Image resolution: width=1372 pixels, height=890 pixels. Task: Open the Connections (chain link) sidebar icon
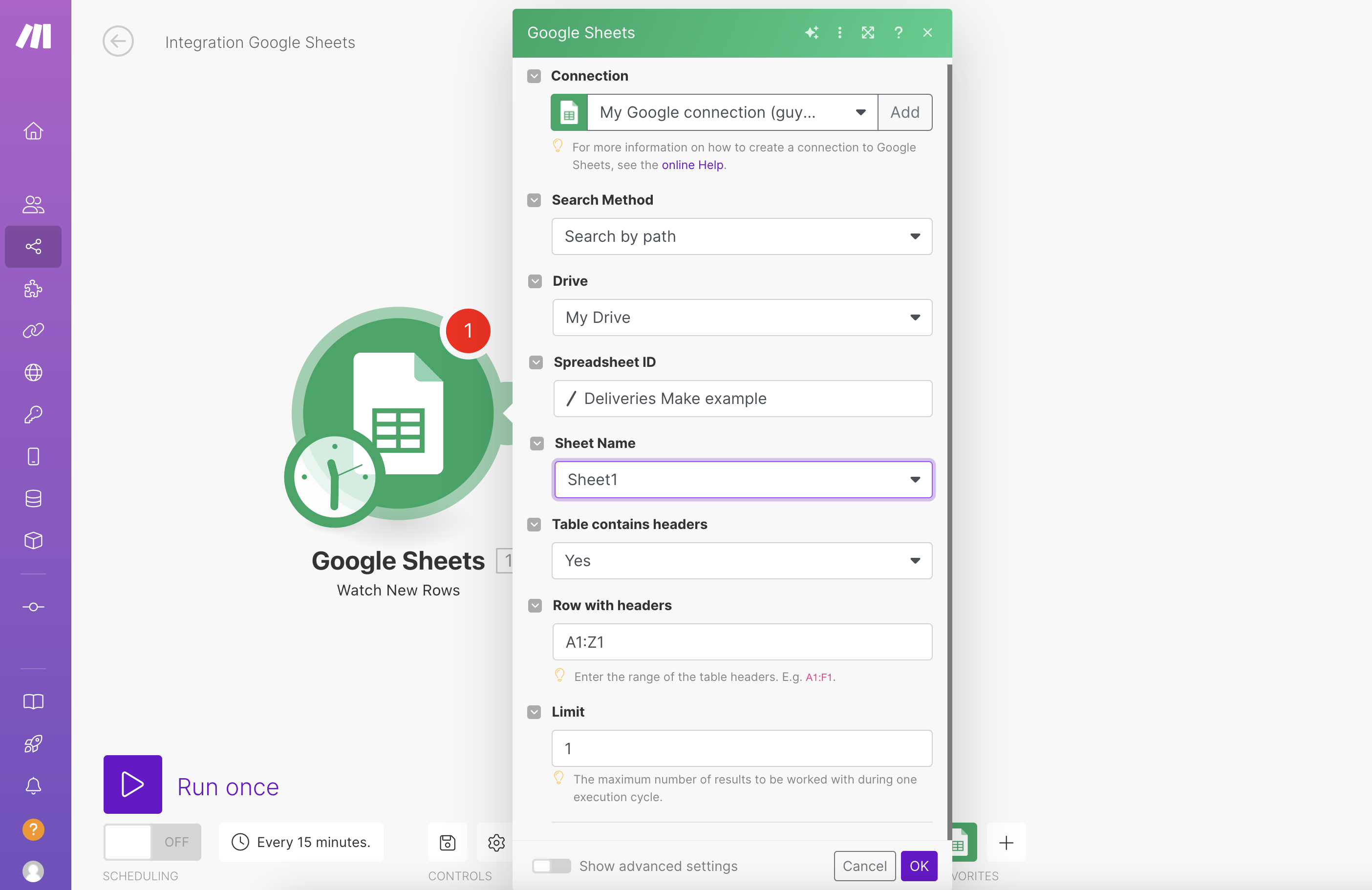point(33,330)
